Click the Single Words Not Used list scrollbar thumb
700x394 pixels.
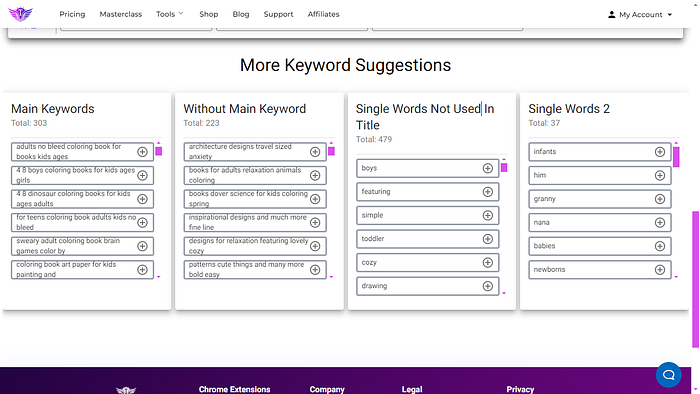[504, 167]
